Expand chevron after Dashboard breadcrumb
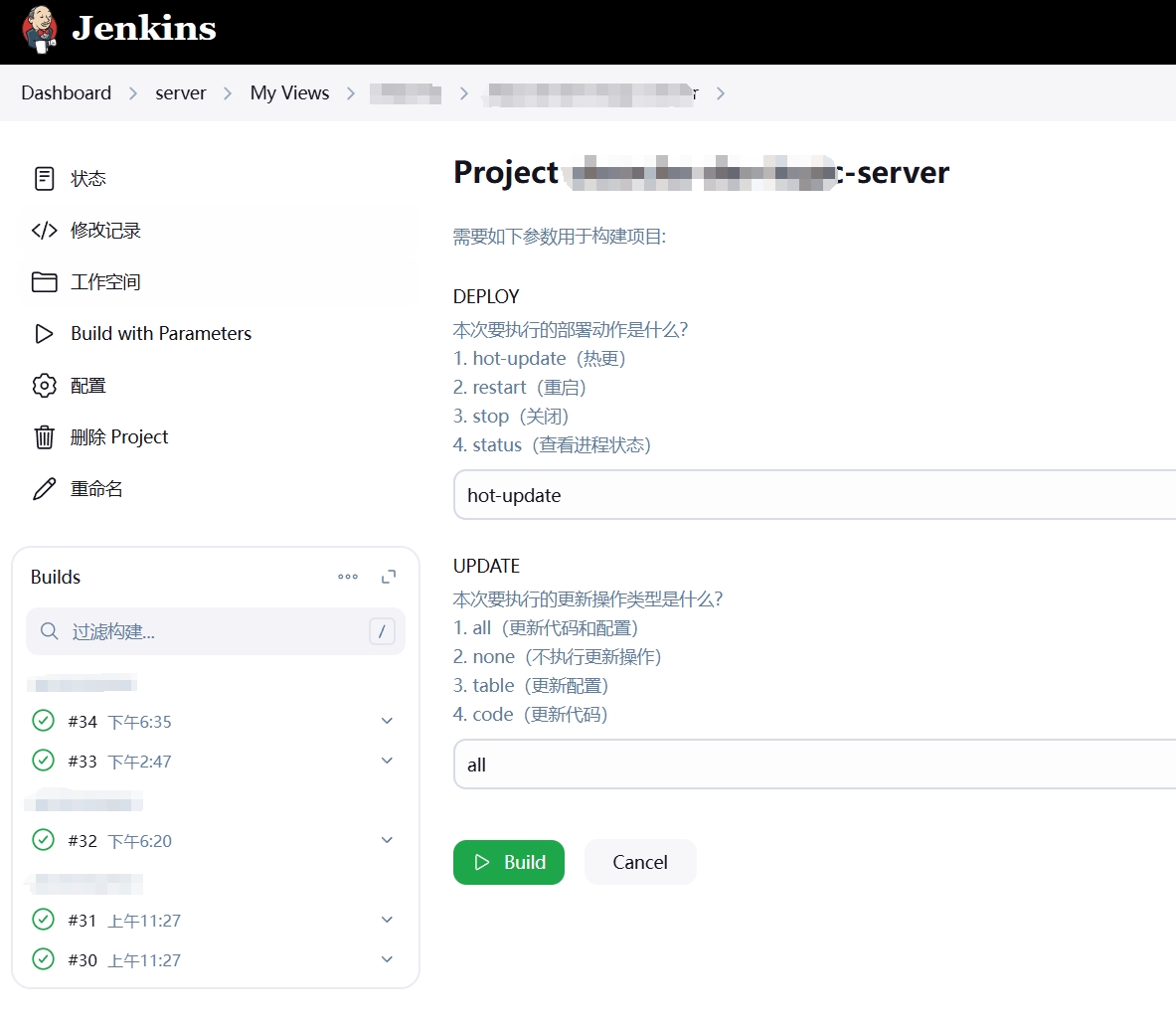The width and height of the screenshot is (1176, 1022). coord(133,93)
